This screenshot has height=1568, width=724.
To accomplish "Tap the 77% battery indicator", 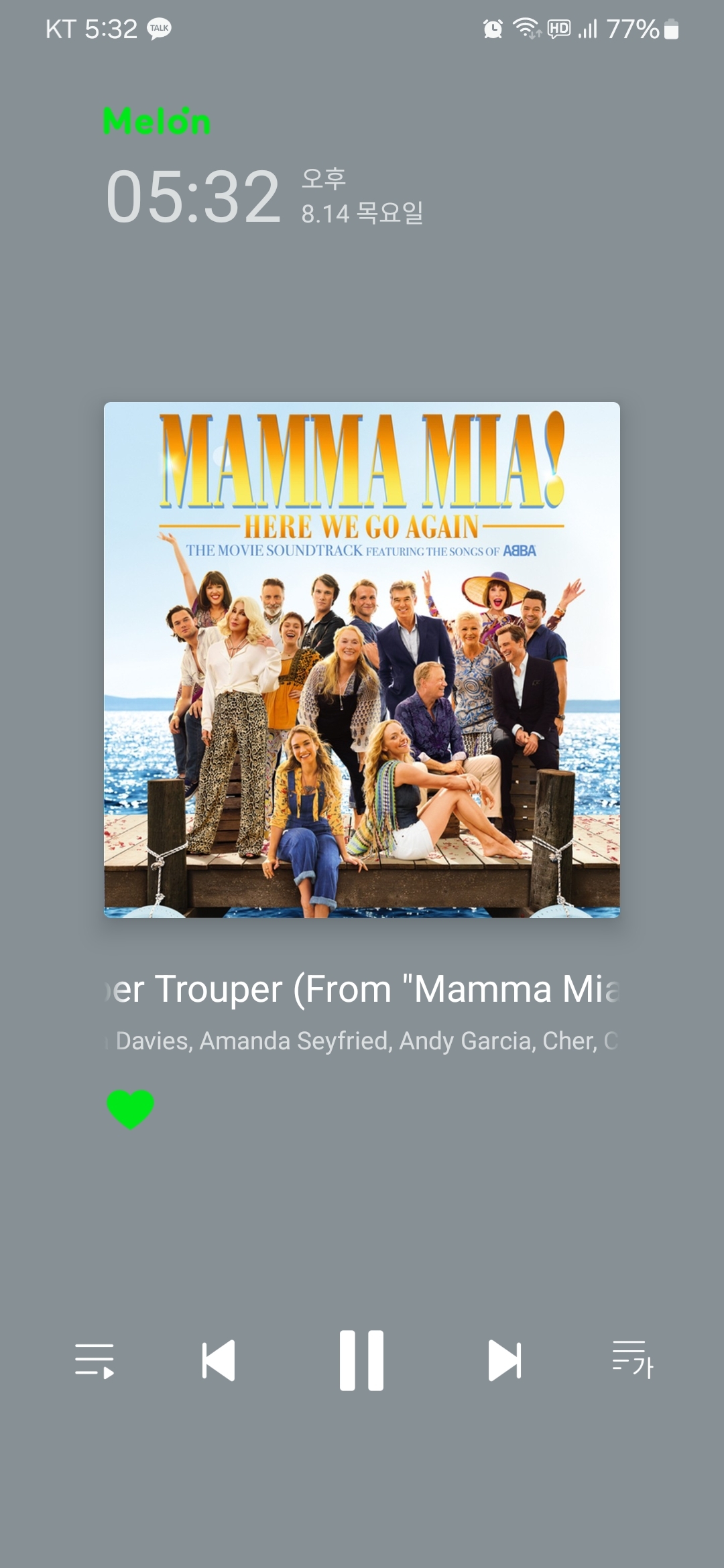I will point(642,29).
